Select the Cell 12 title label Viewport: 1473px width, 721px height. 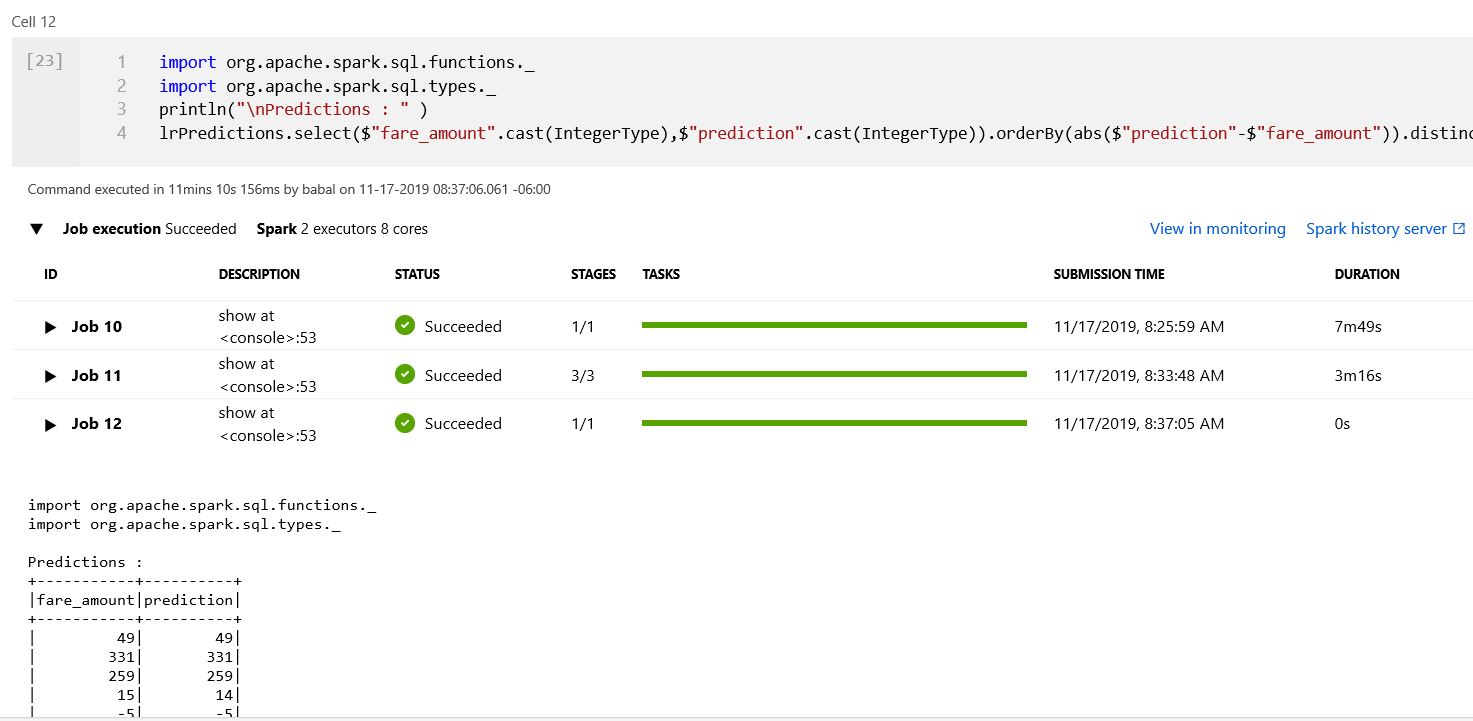(33, 21)
